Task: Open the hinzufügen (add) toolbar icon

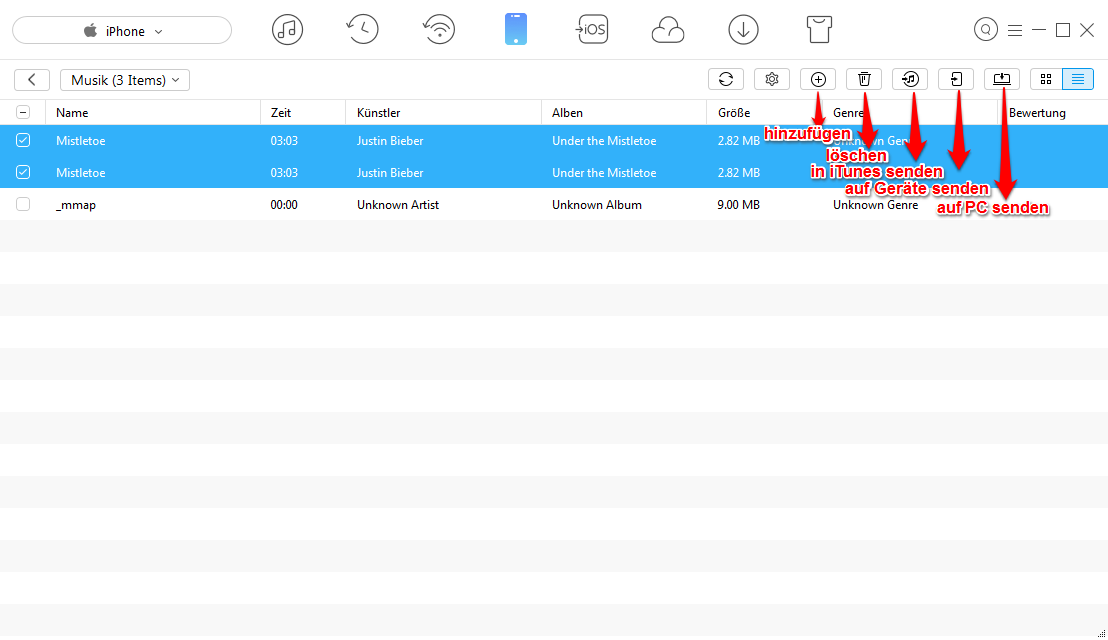Action: pos(817,79)
